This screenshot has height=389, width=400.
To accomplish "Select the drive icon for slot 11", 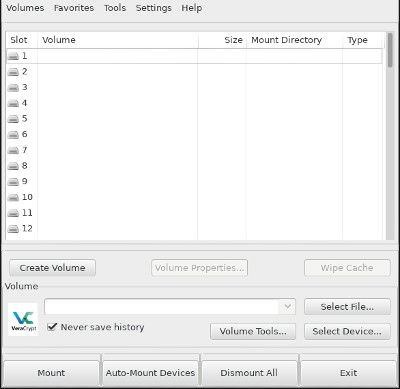I will pyautogui.click(x=13, y=213).
